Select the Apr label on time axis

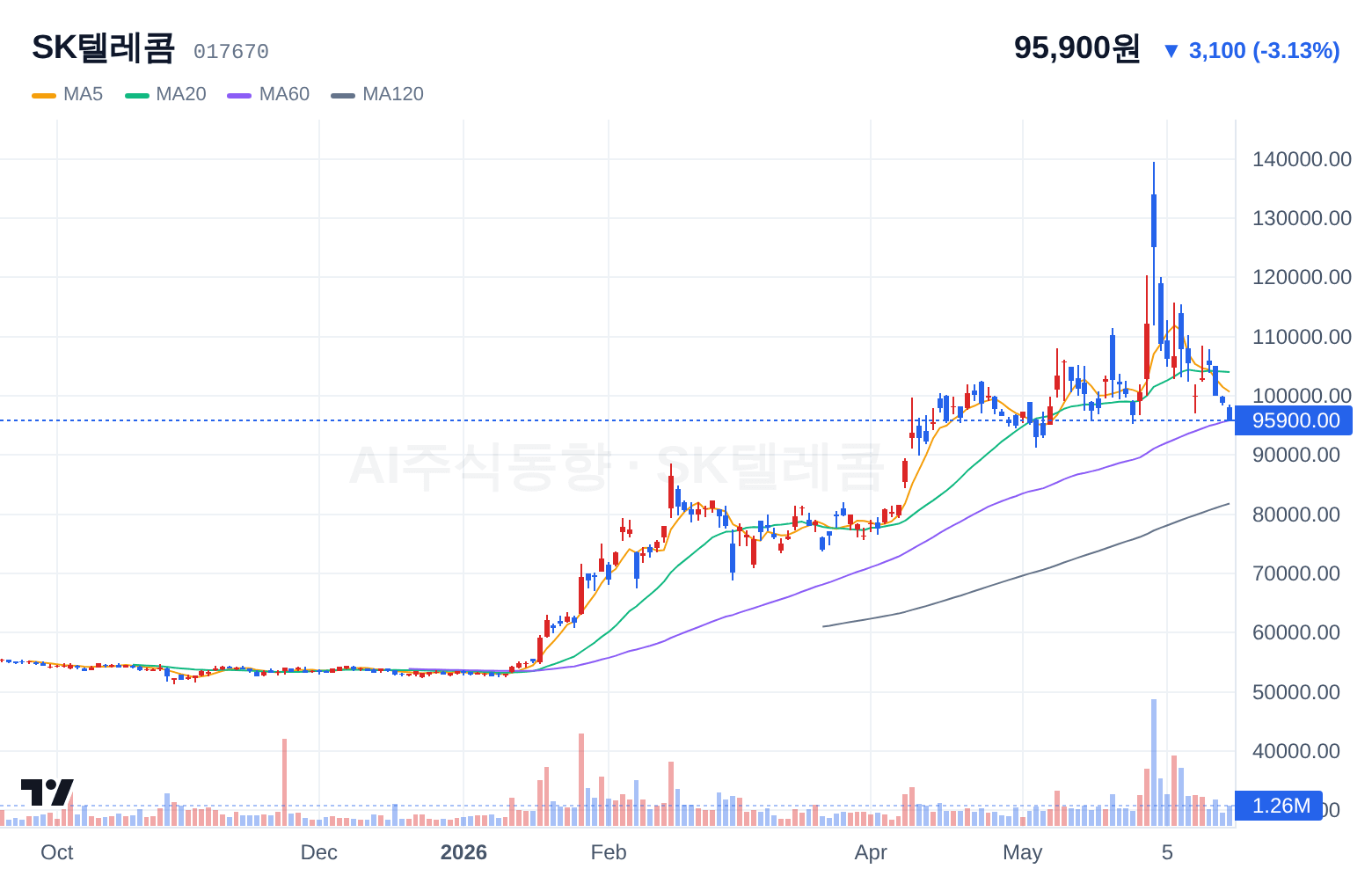[x=871, y=852]
